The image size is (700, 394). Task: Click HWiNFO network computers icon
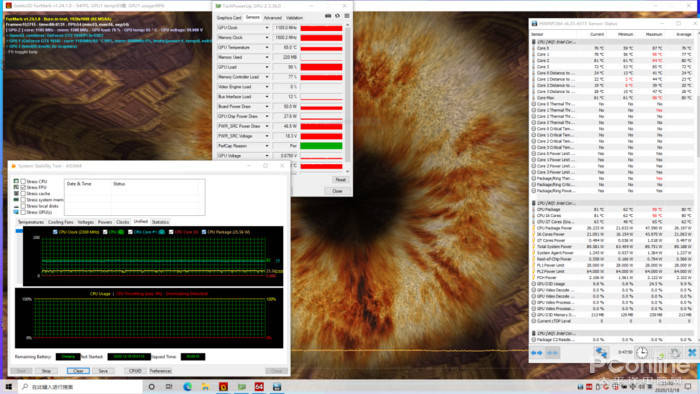pos(601,353)
